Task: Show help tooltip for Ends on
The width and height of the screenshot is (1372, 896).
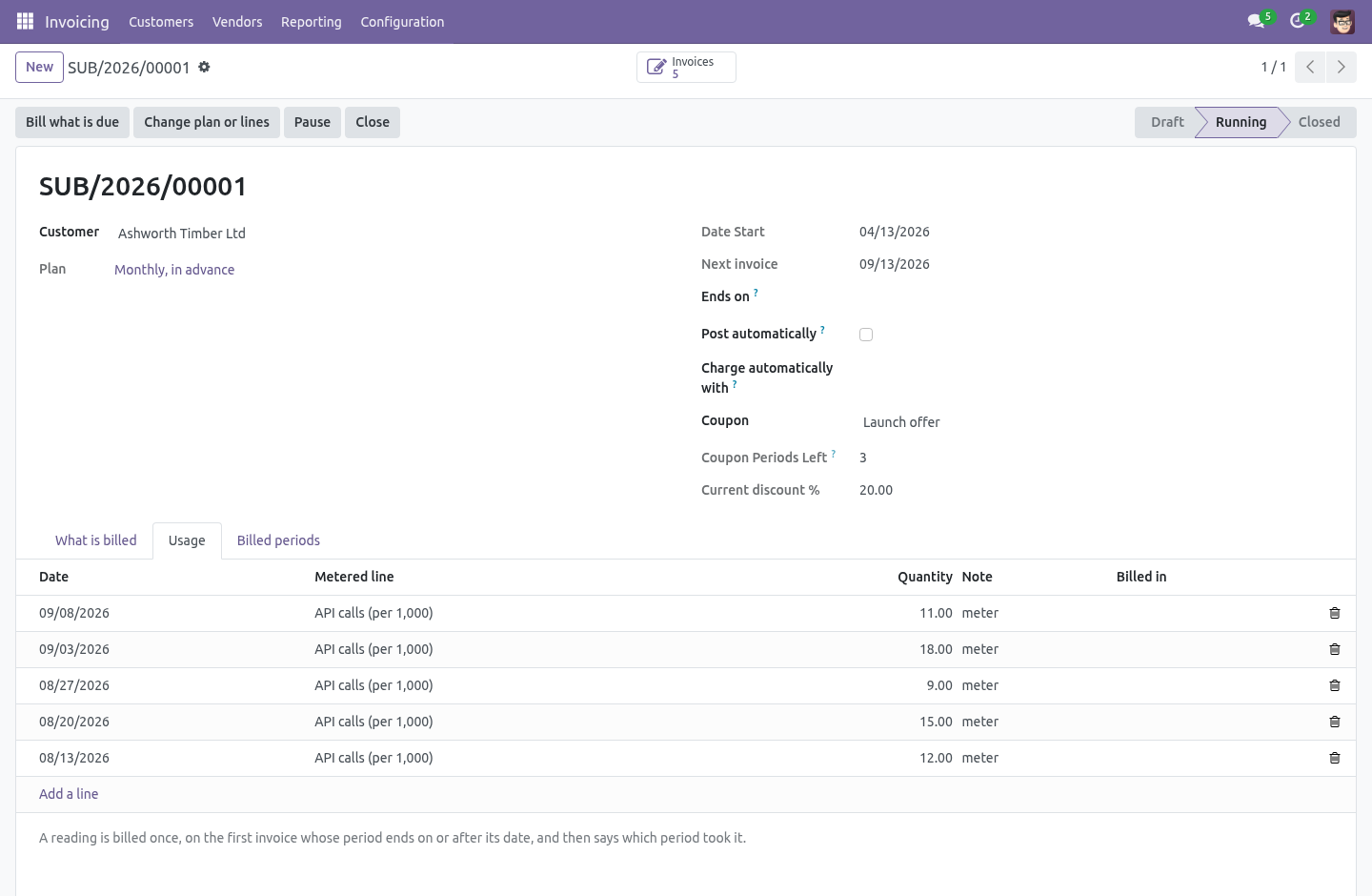Action: tap(756, 294)
